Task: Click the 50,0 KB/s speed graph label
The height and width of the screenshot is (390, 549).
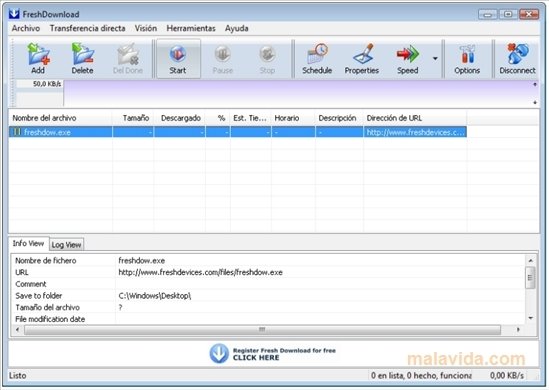Action: (47, 84)
